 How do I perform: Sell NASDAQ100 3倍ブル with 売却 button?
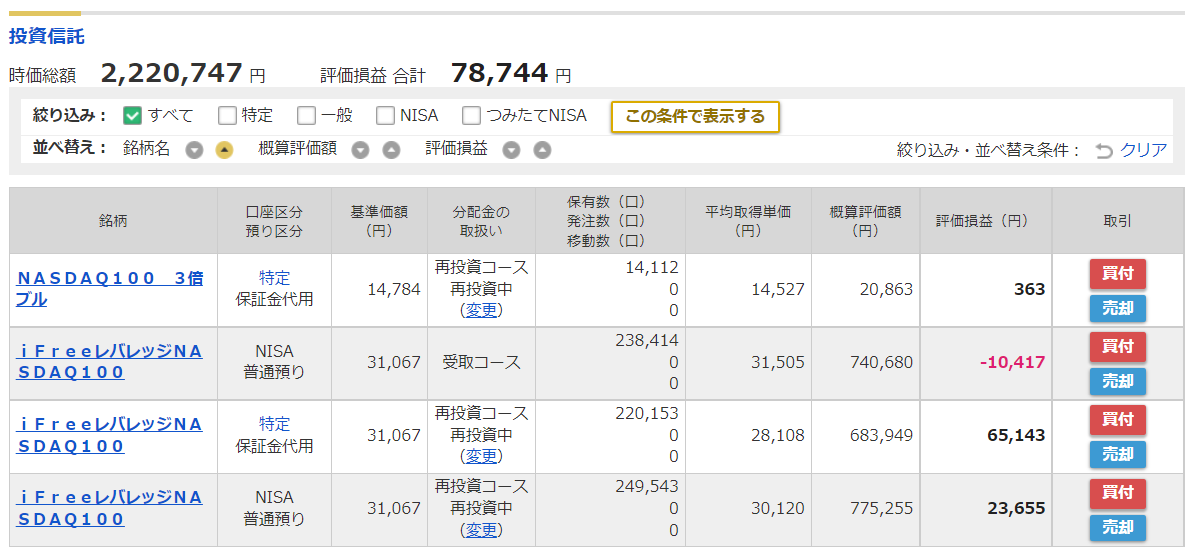point(1118,308)
